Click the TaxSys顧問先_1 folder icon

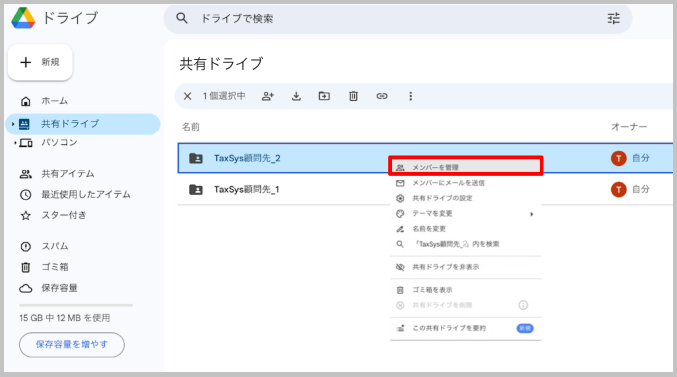pyautogui.click(x=196, y=190)
